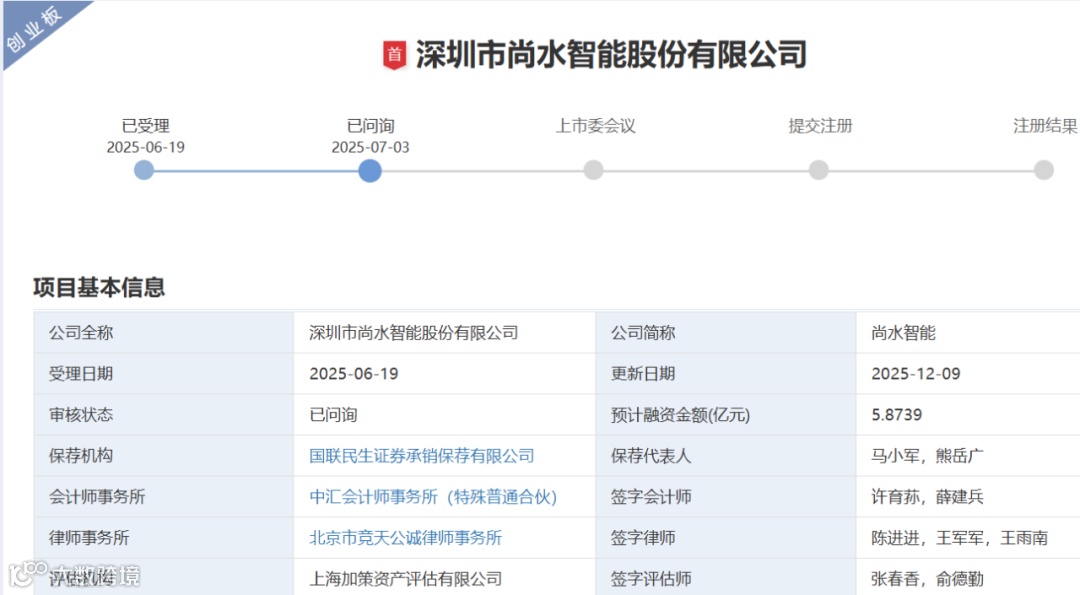Select the 提交注册 timeline node
The height and width of the screenshot is (595, 1080).
[x=819, y=170]
